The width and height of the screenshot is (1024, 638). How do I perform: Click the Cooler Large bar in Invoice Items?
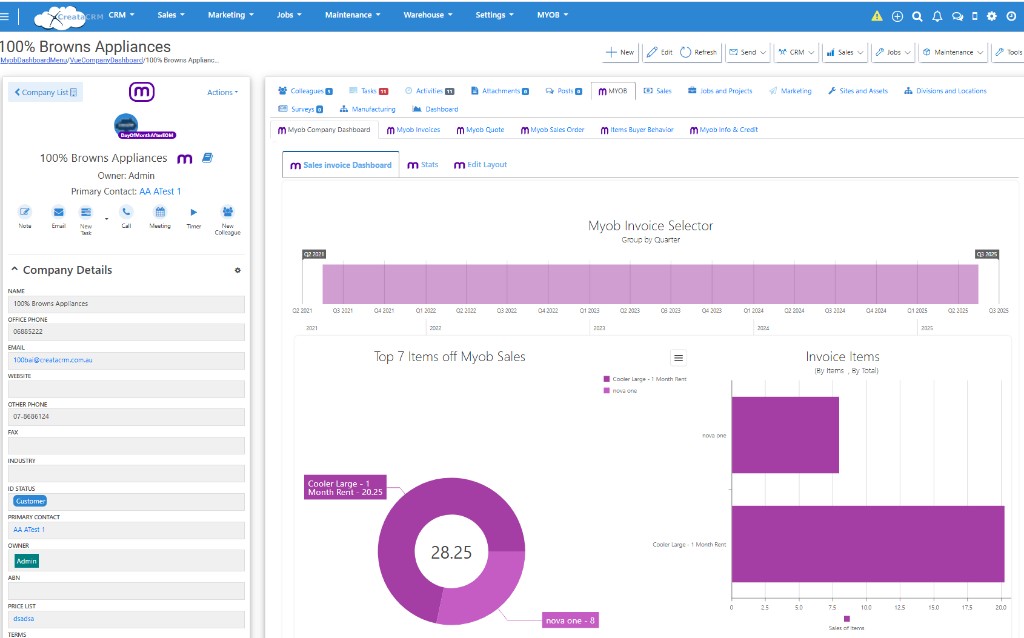(867, 544)
